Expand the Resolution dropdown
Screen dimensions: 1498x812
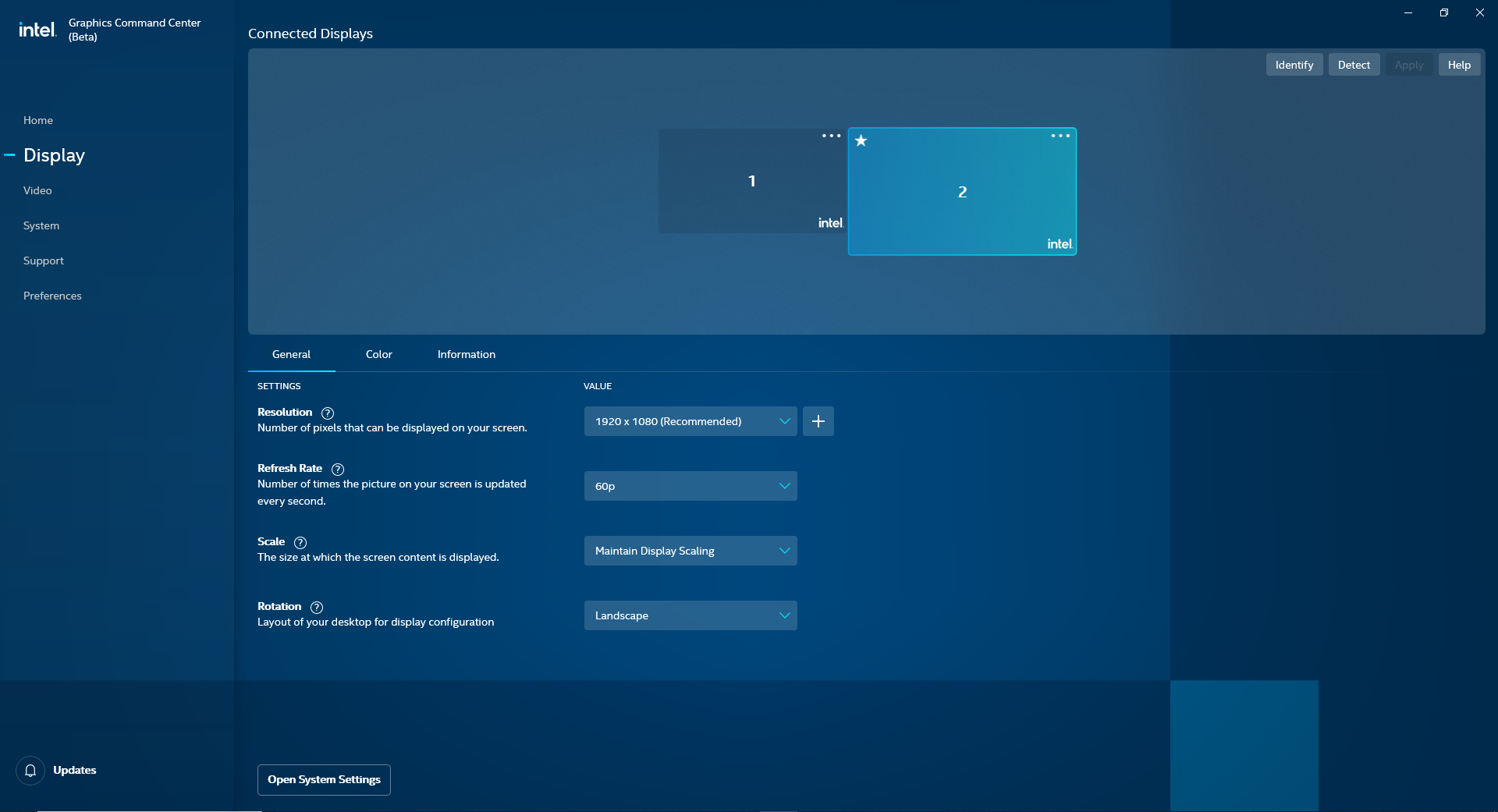point(690,421)
